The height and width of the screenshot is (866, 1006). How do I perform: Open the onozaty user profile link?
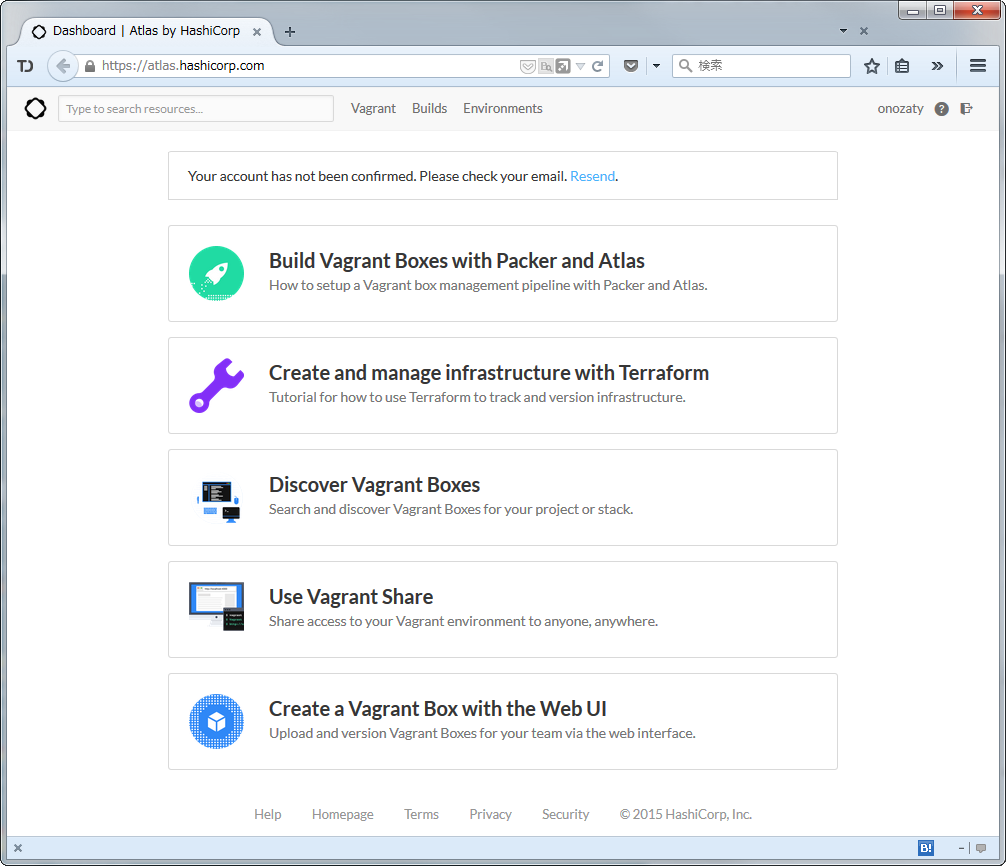900,109
